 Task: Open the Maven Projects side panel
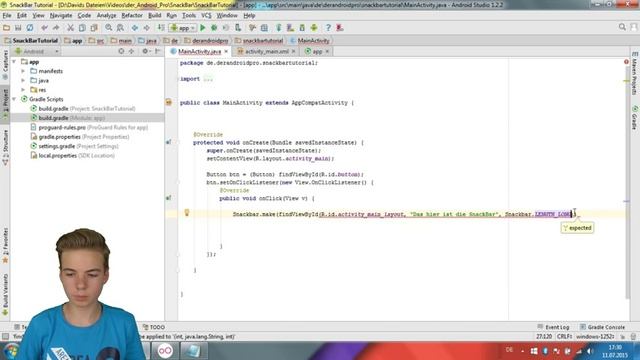point(635,73)
